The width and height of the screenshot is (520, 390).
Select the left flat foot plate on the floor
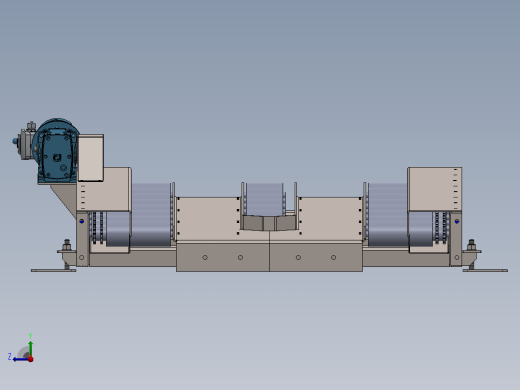click(x=53, y=270)
